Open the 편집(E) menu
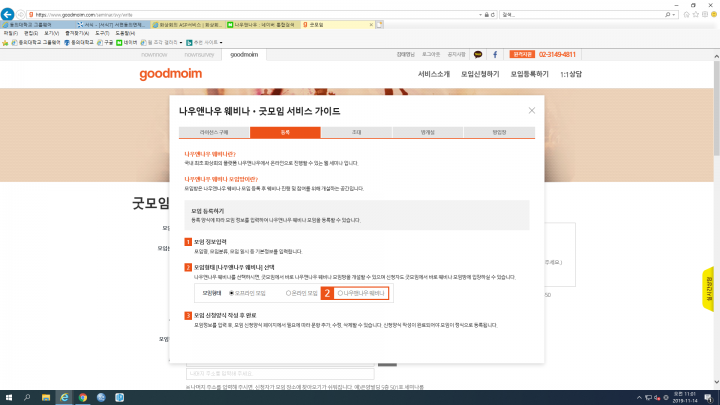The height and width of the screenshot is (405, 720). (31, 34)
